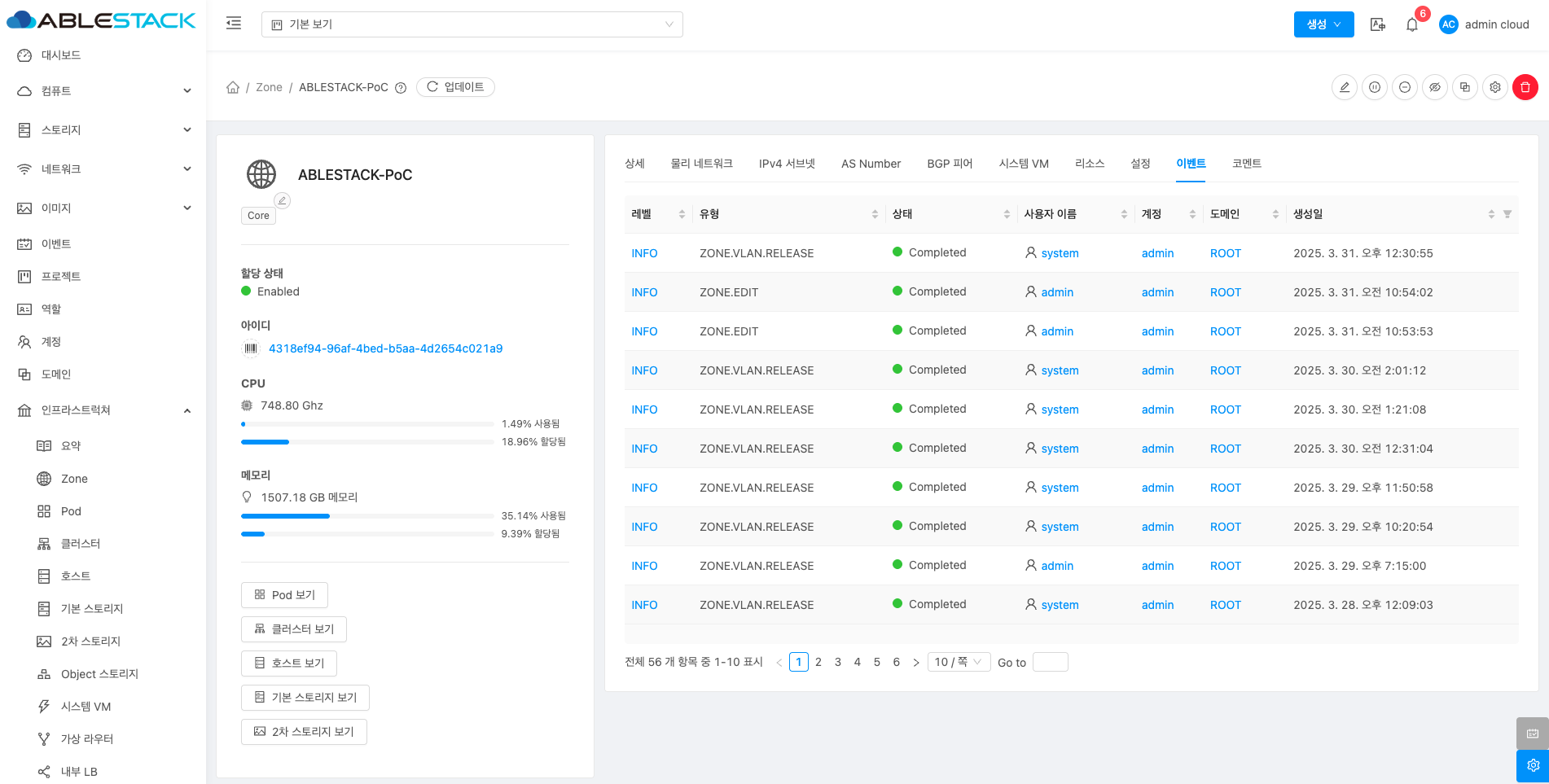Click the 호스트 보기 button

coord(289,664)
